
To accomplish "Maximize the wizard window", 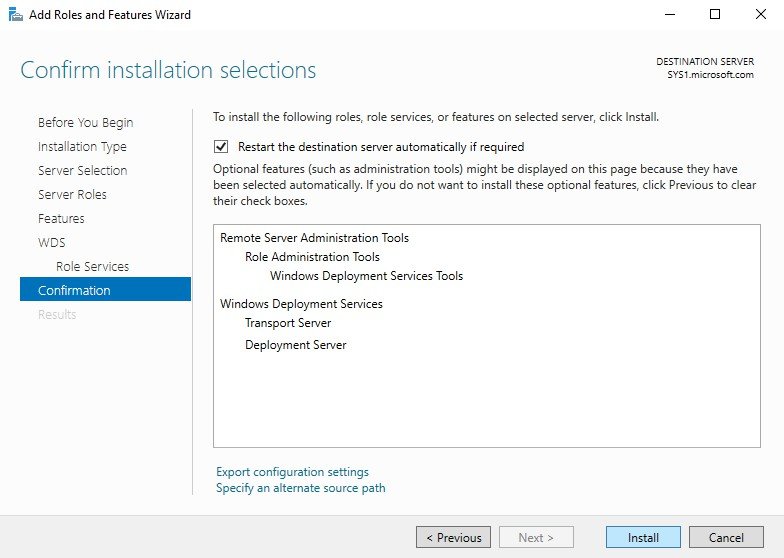I will point(715,14).
